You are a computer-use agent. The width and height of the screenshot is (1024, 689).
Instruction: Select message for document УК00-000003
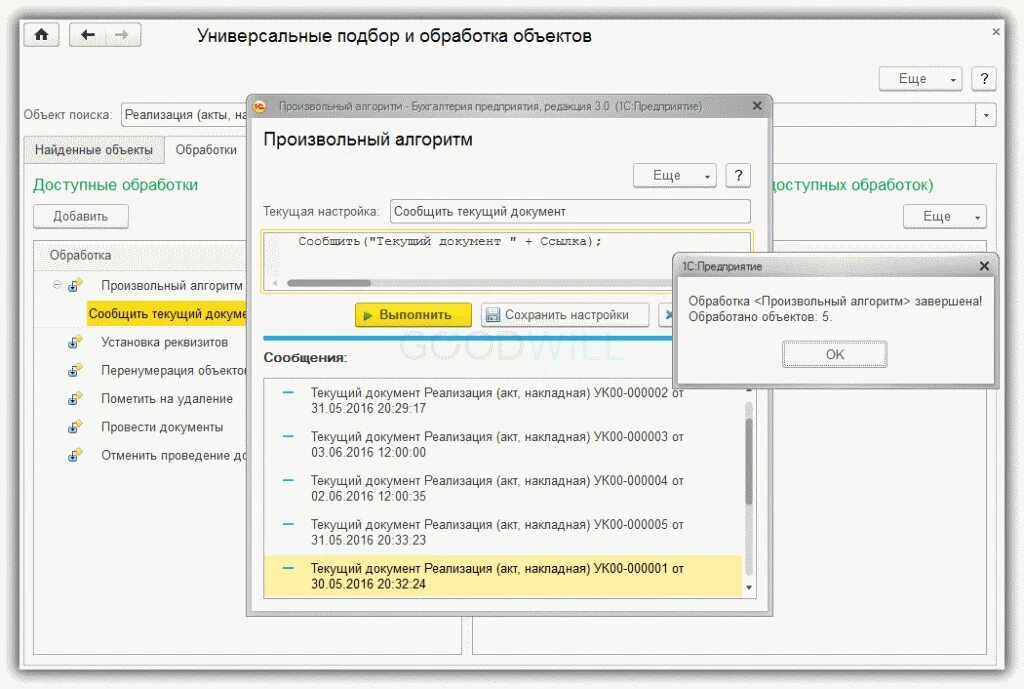pos(503,444)
